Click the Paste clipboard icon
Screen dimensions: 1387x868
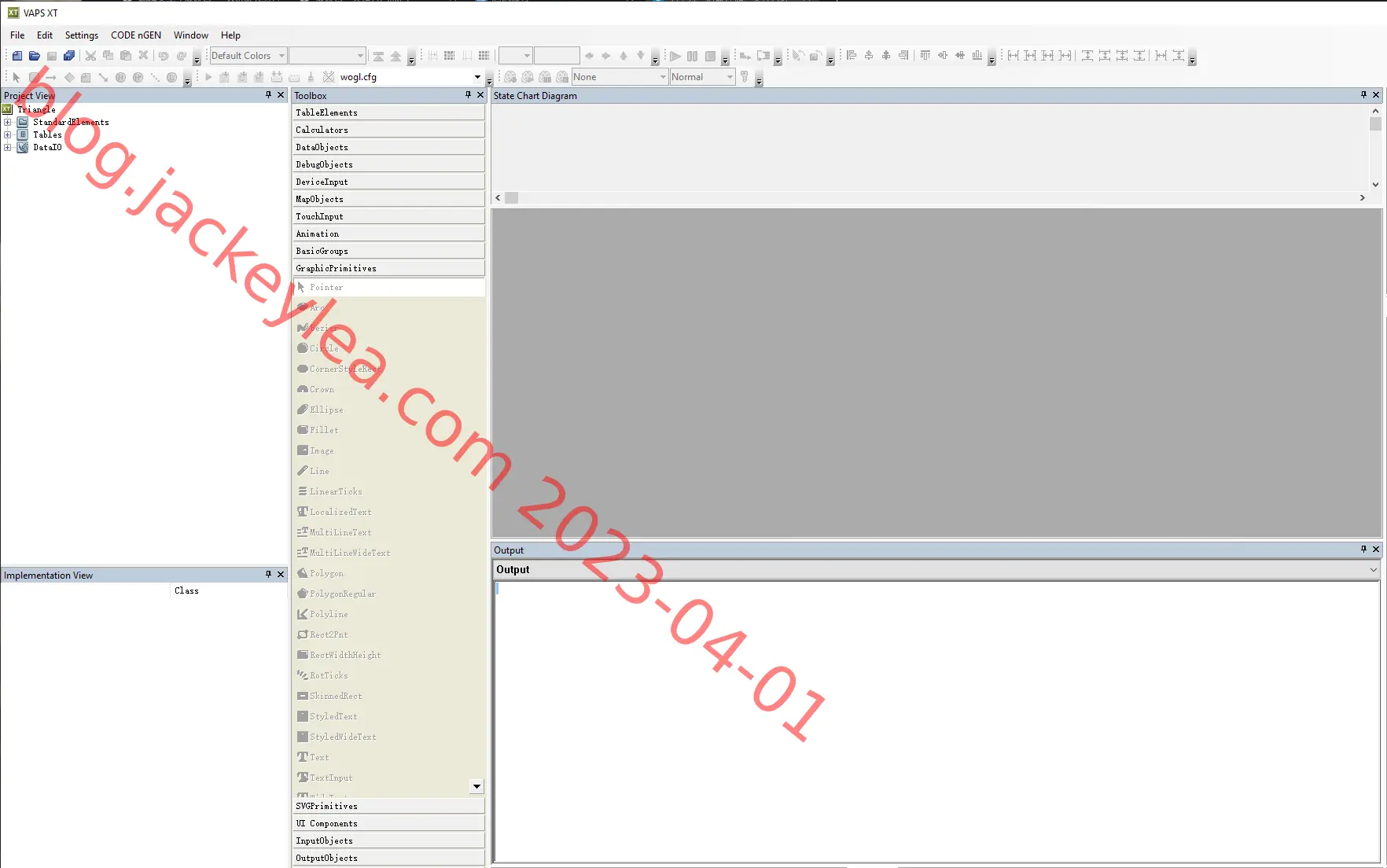tap(125, 56)
